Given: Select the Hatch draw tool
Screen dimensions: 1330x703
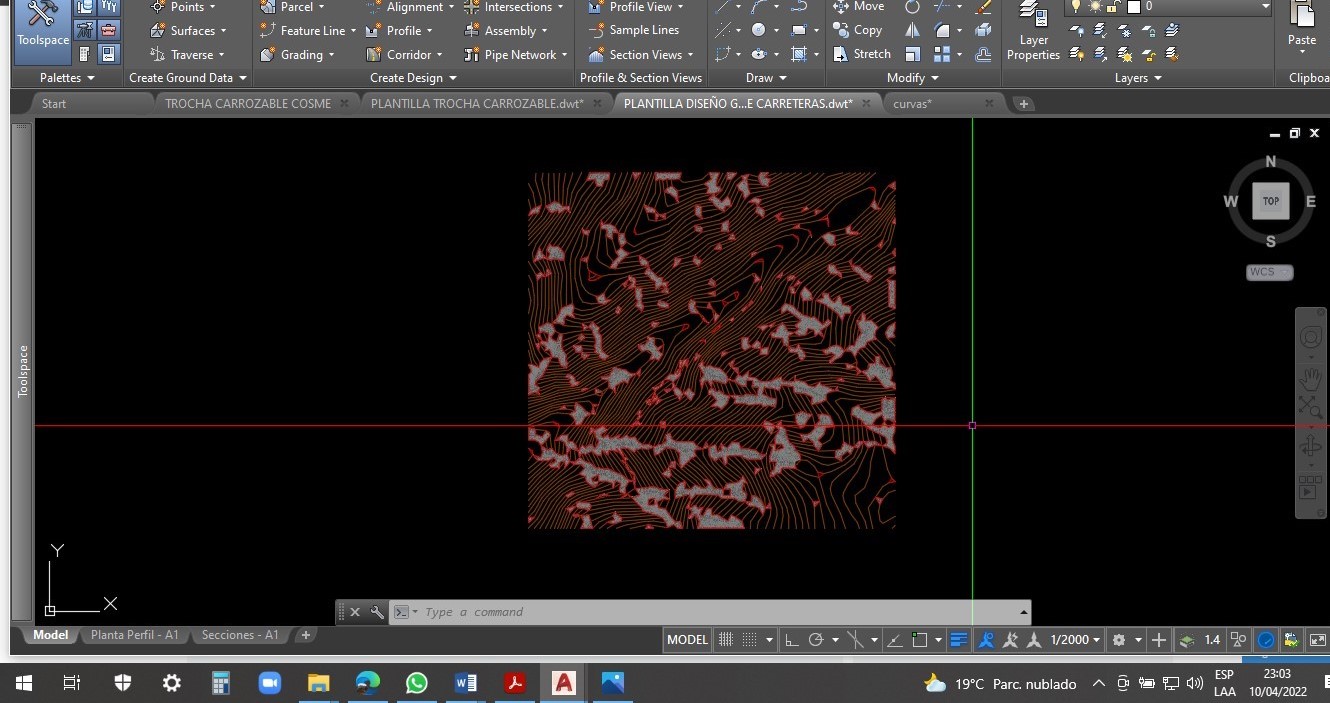Looking at the screenshot, I should coord(798,54).
